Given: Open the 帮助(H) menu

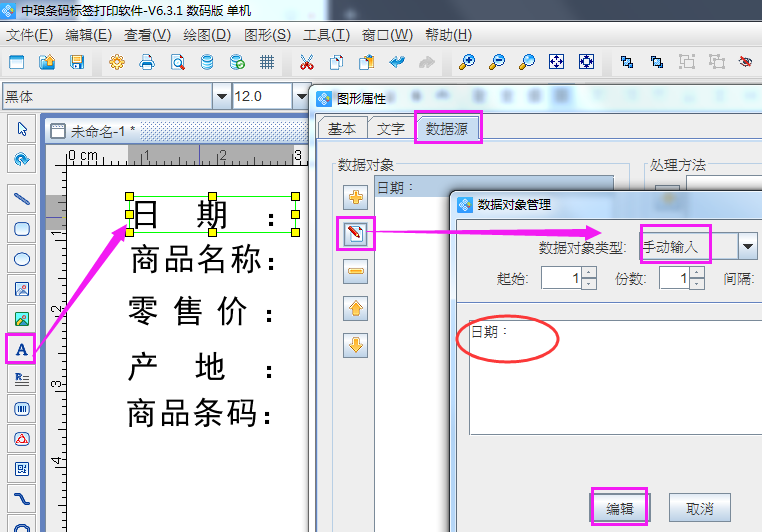Looking at the screenshot, I should pos(448,35).
